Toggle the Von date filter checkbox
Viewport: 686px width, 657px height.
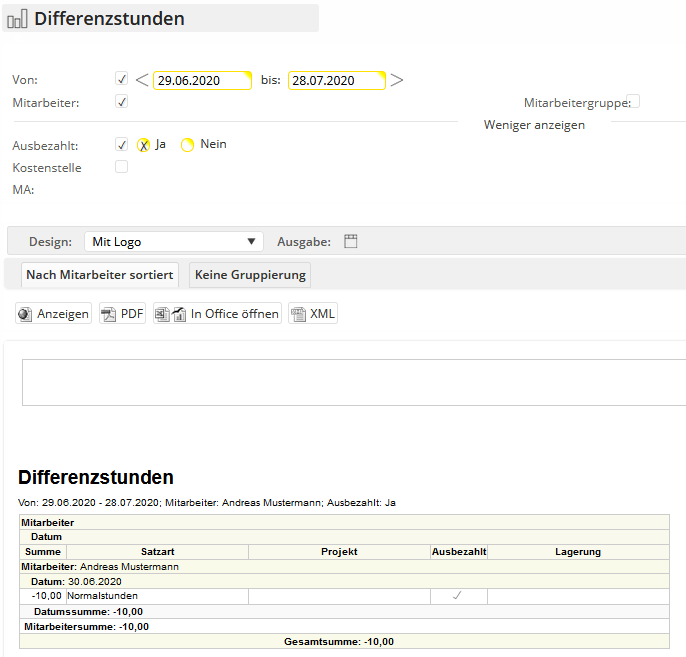tap(122, 79)
